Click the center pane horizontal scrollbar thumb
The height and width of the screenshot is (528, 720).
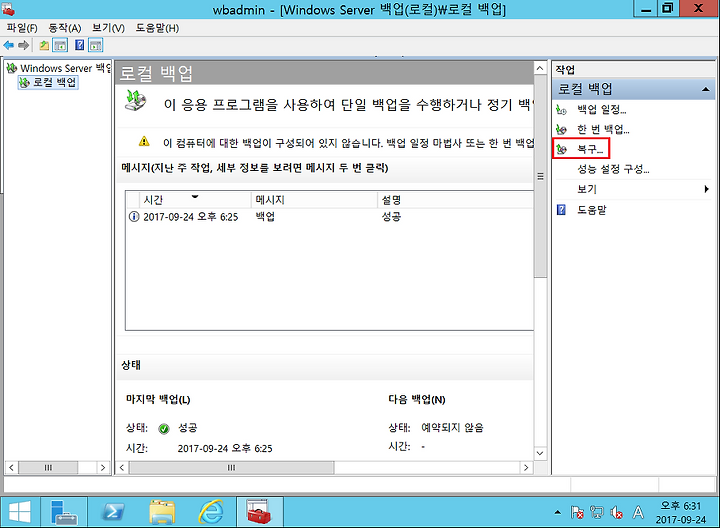point(231,468)
